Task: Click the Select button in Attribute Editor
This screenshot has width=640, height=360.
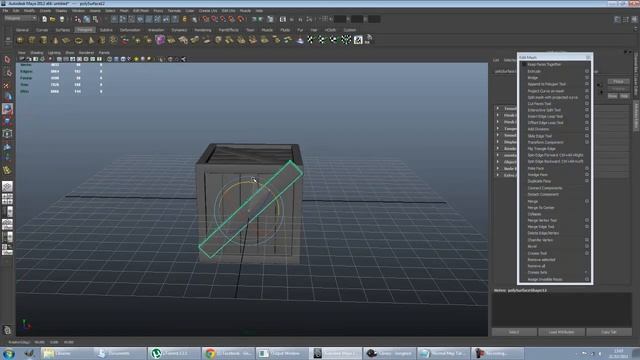Action: pyautogui.click(x=514, y=332)
